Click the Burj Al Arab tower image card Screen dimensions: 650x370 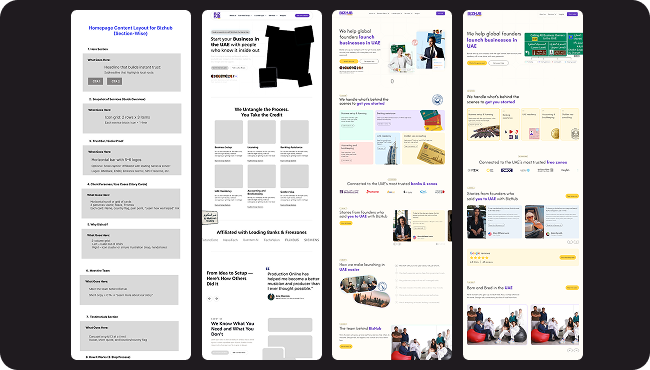[x=388, y=148]
